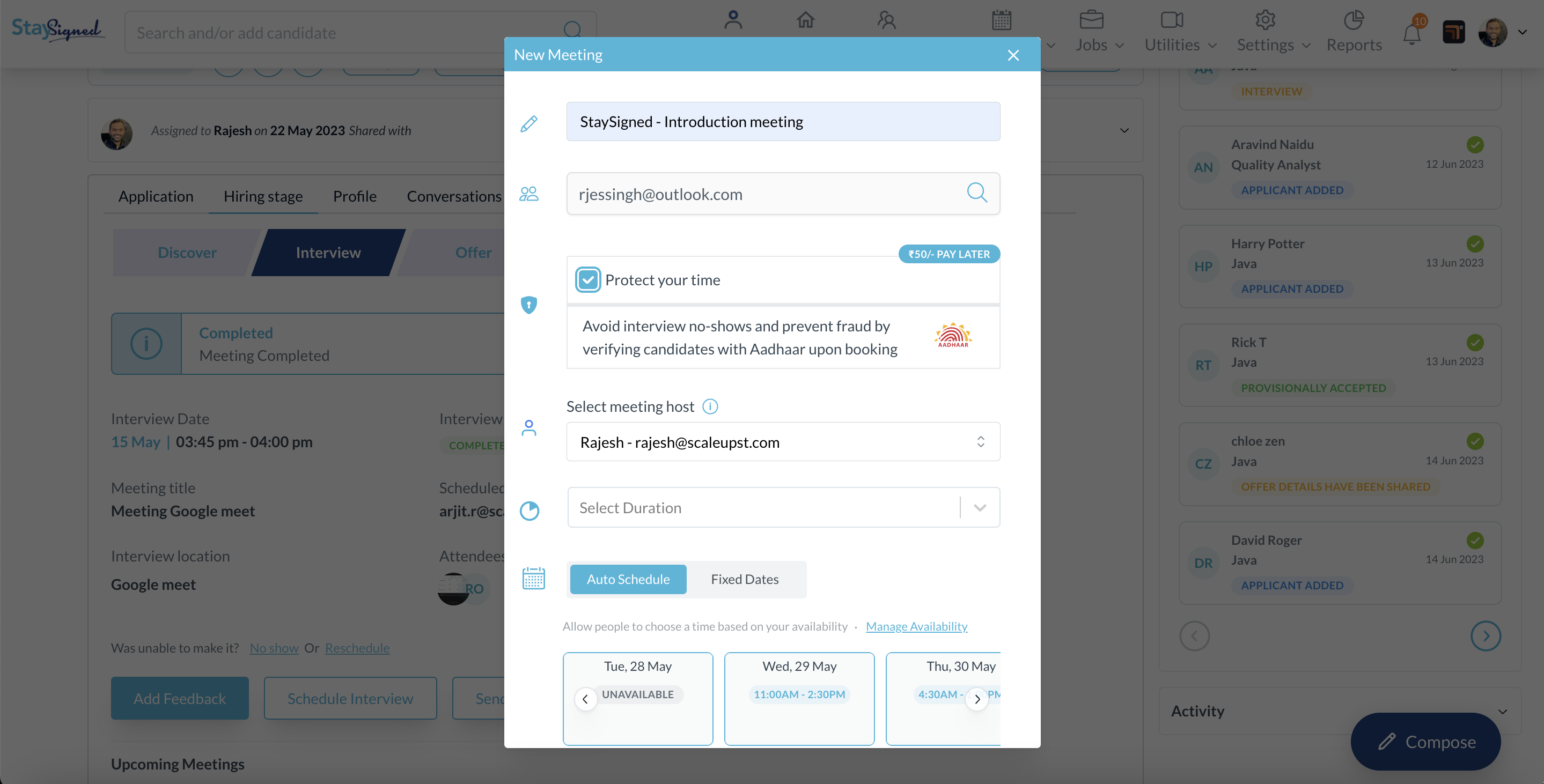Open the account dropdown arrow beside avatar

1522,32
